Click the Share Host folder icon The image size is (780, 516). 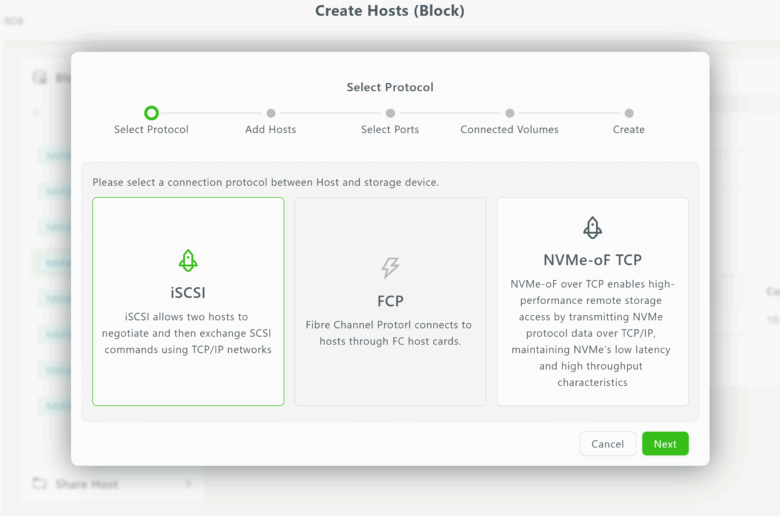[40, 484]
